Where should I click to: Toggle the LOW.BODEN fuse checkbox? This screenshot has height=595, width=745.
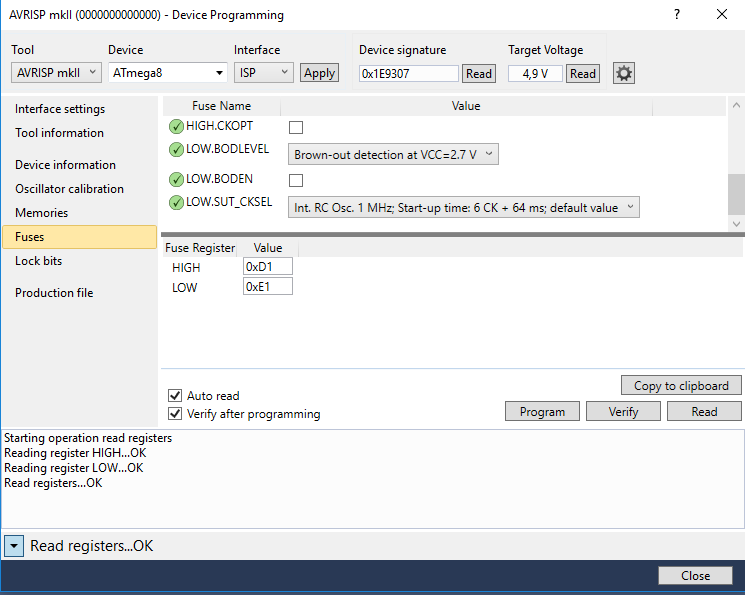296,181
